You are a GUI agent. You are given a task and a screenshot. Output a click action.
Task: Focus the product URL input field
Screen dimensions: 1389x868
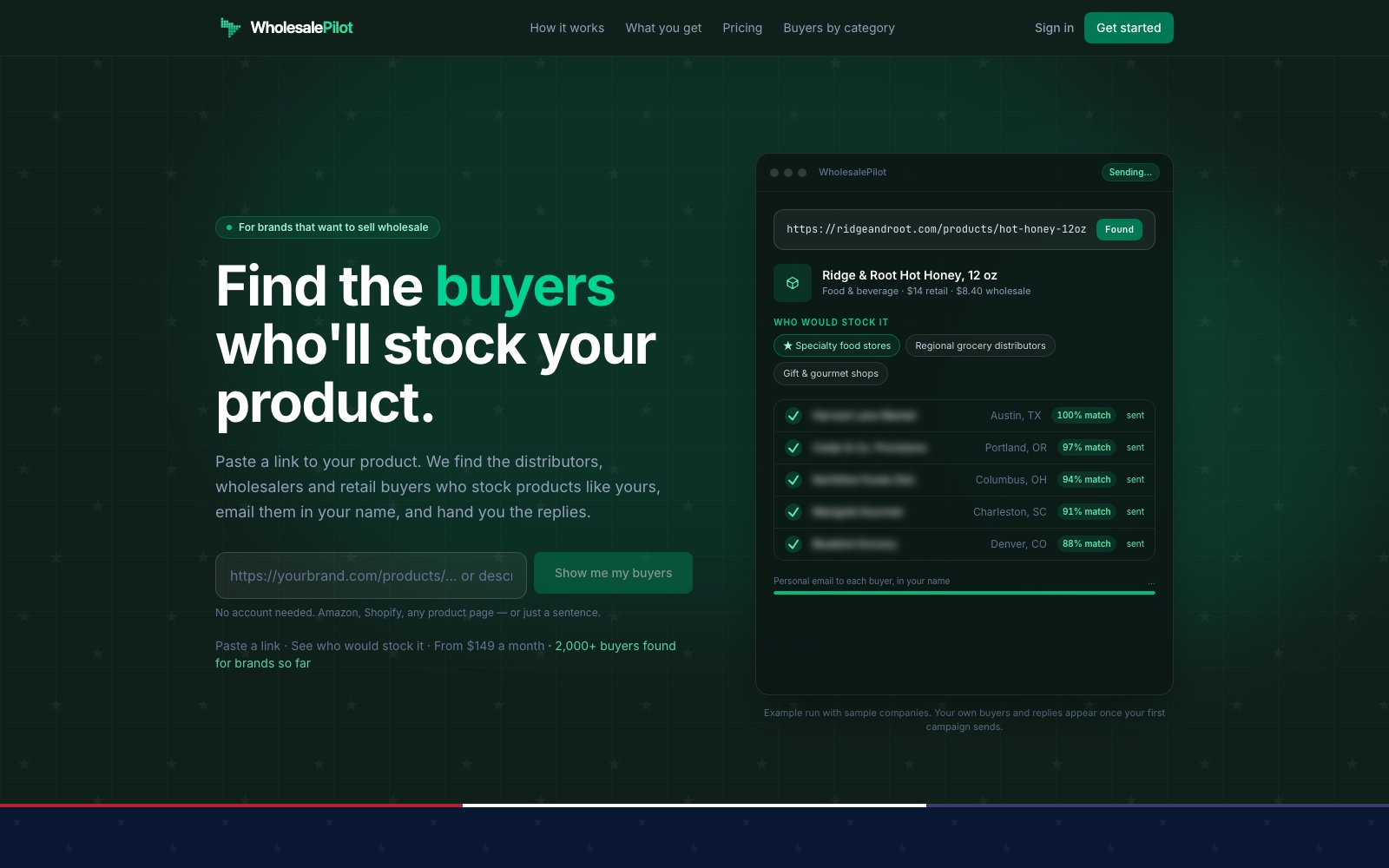point(371,575)
